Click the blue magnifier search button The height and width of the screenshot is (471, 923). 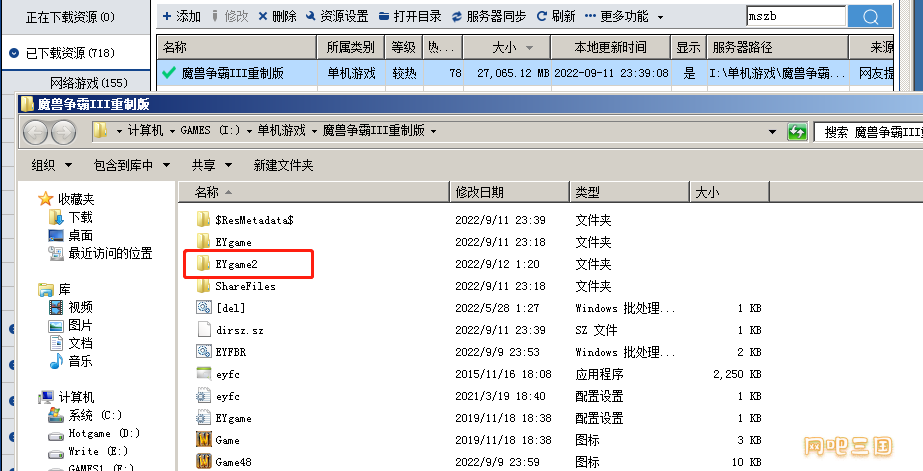coord(870,16)
